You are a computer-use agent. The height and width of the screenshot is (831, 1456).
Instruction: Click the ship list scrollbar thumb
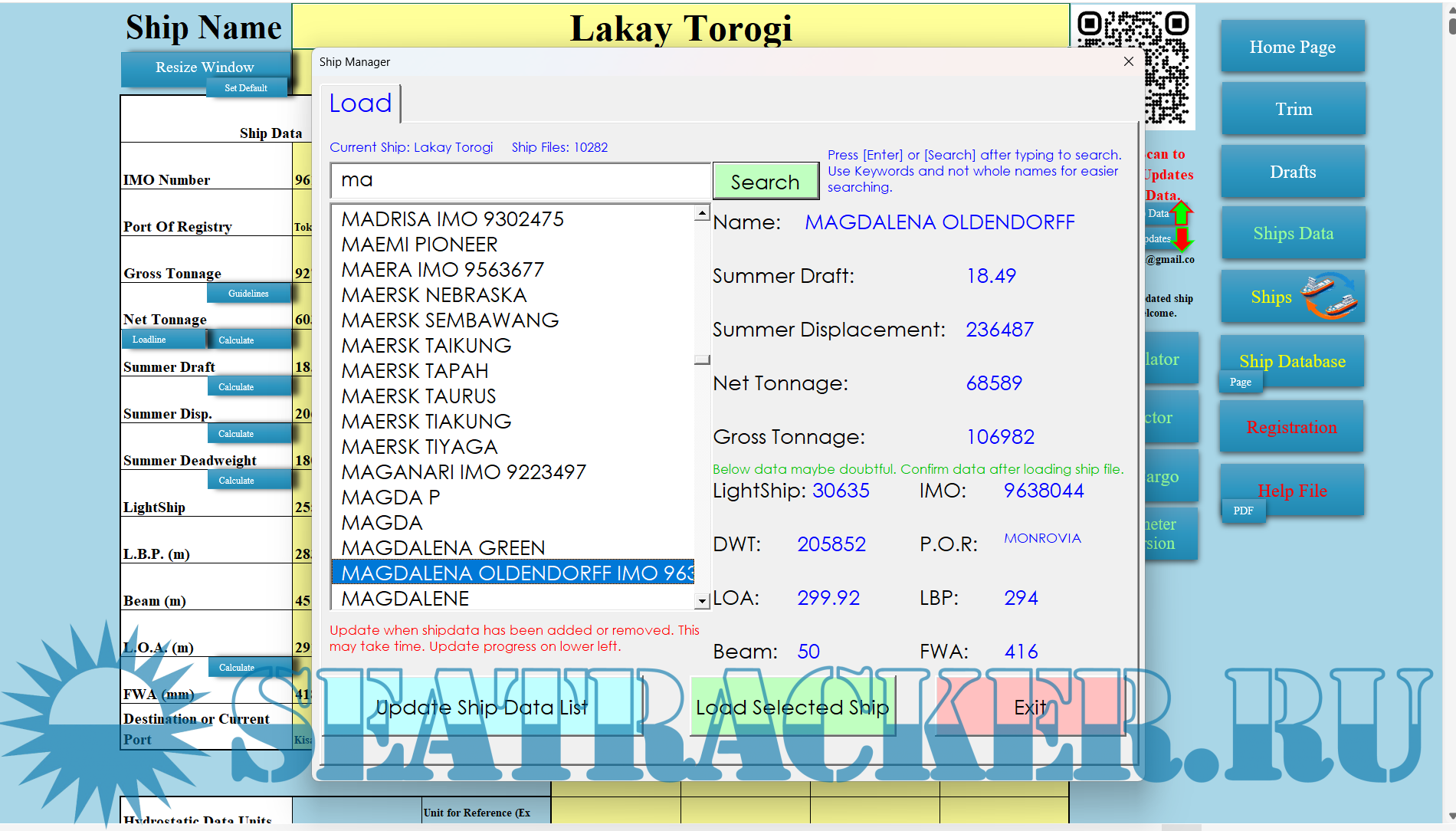coord(701,360)
